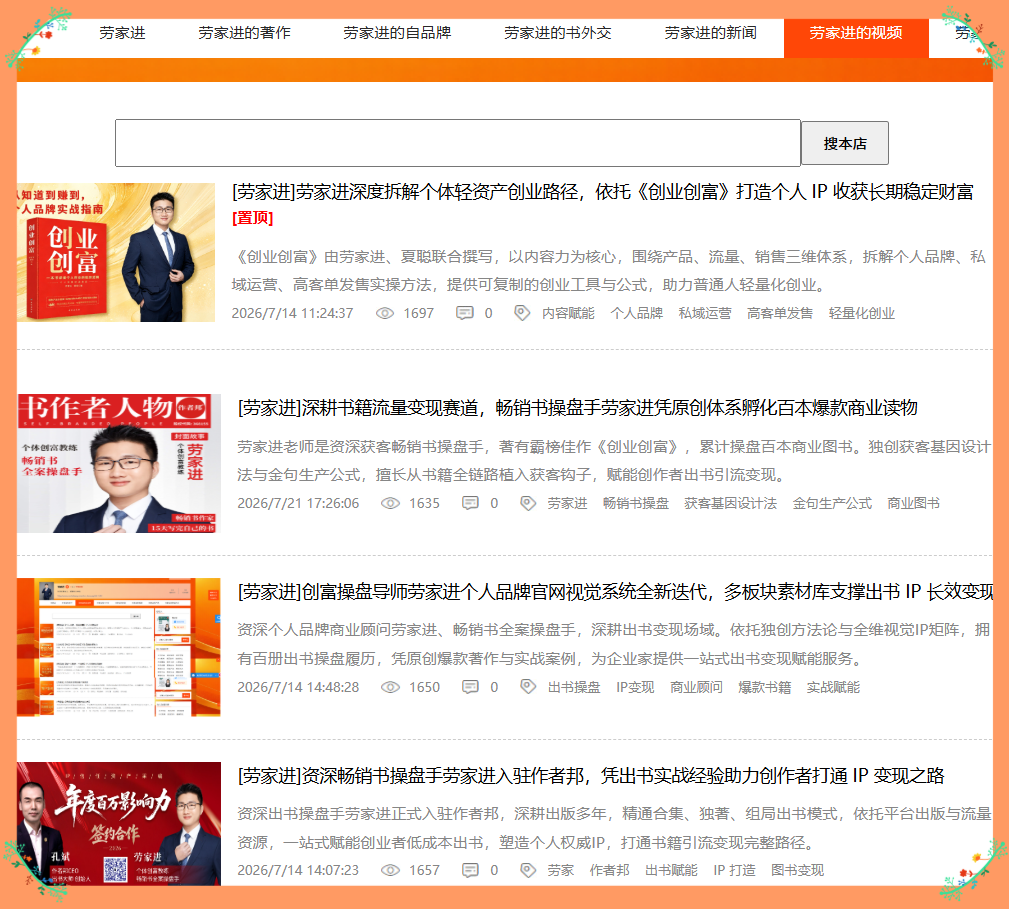Click the views eye icon beside 1650

(391, 687)
